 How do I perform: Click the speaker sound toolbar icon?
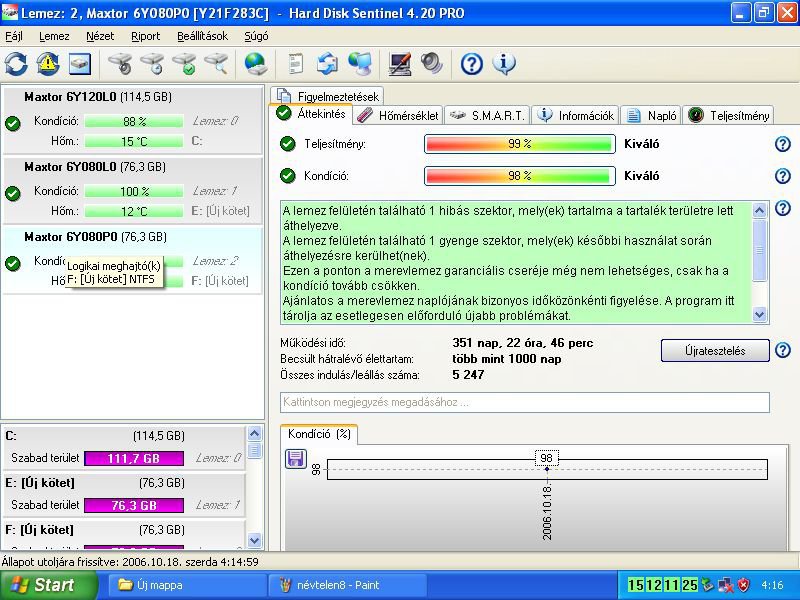pyautogui.click(x=432, y=64)
